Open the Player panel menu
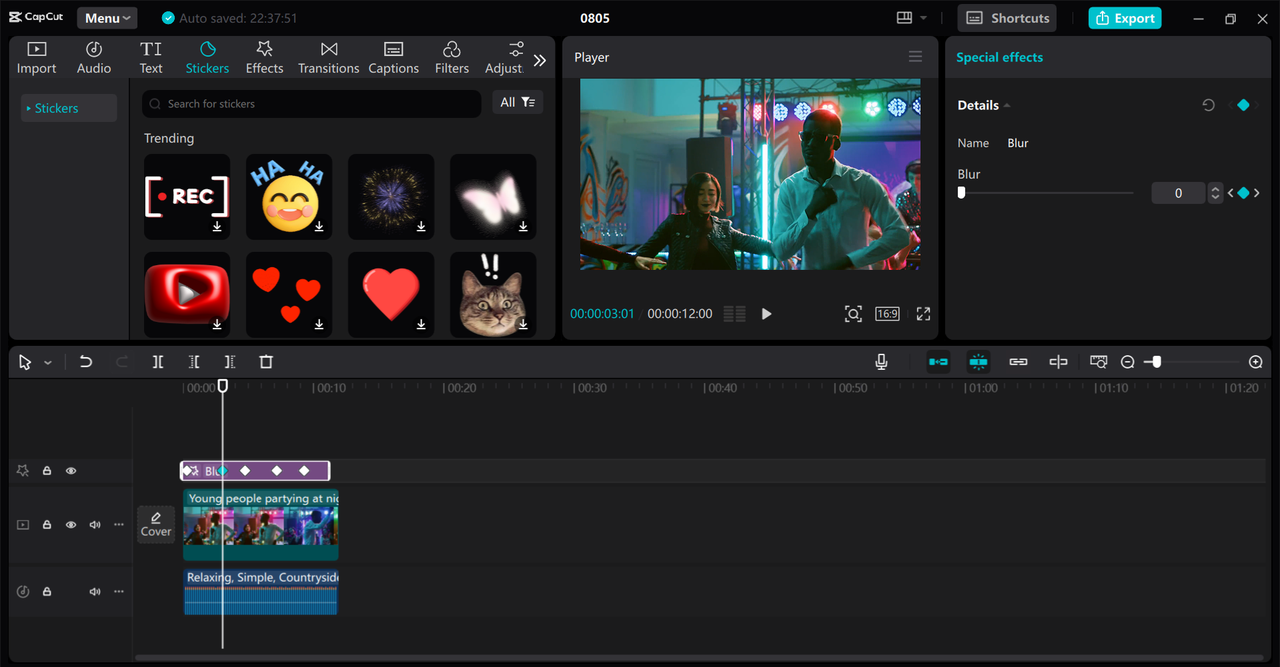 [915, 57]
